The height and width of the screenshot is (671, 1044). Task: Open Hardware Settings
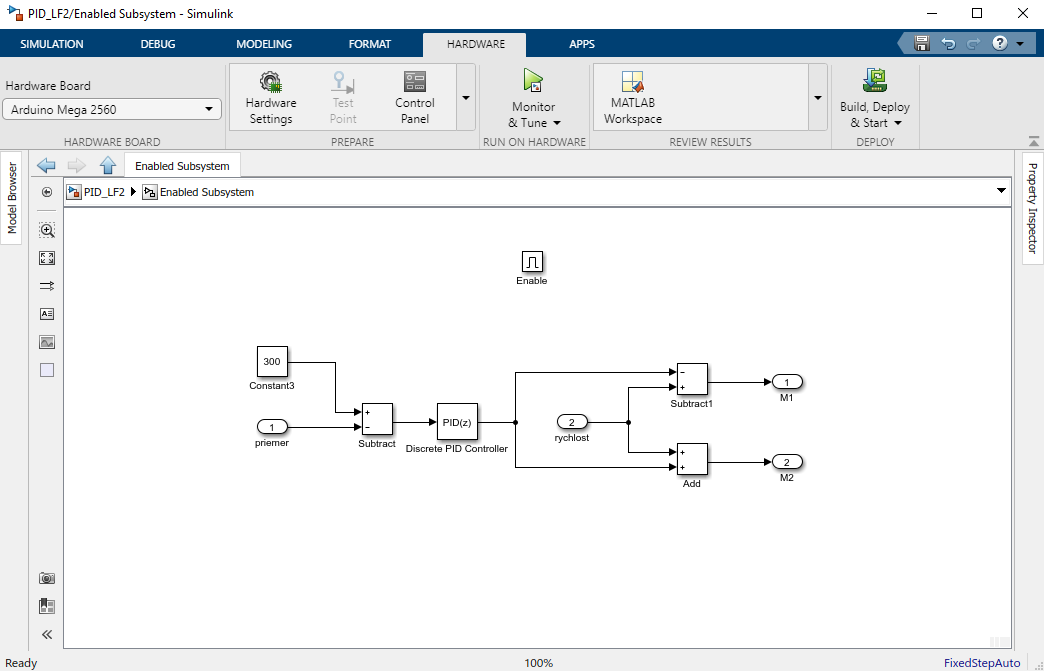270,97
